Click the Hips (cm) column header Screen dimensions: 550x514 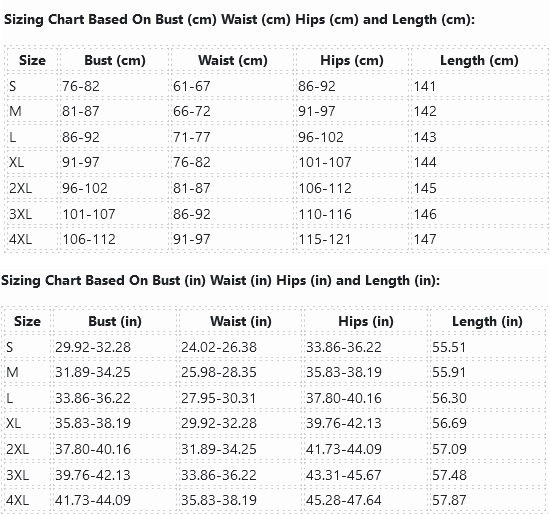(x=351, y=60)
